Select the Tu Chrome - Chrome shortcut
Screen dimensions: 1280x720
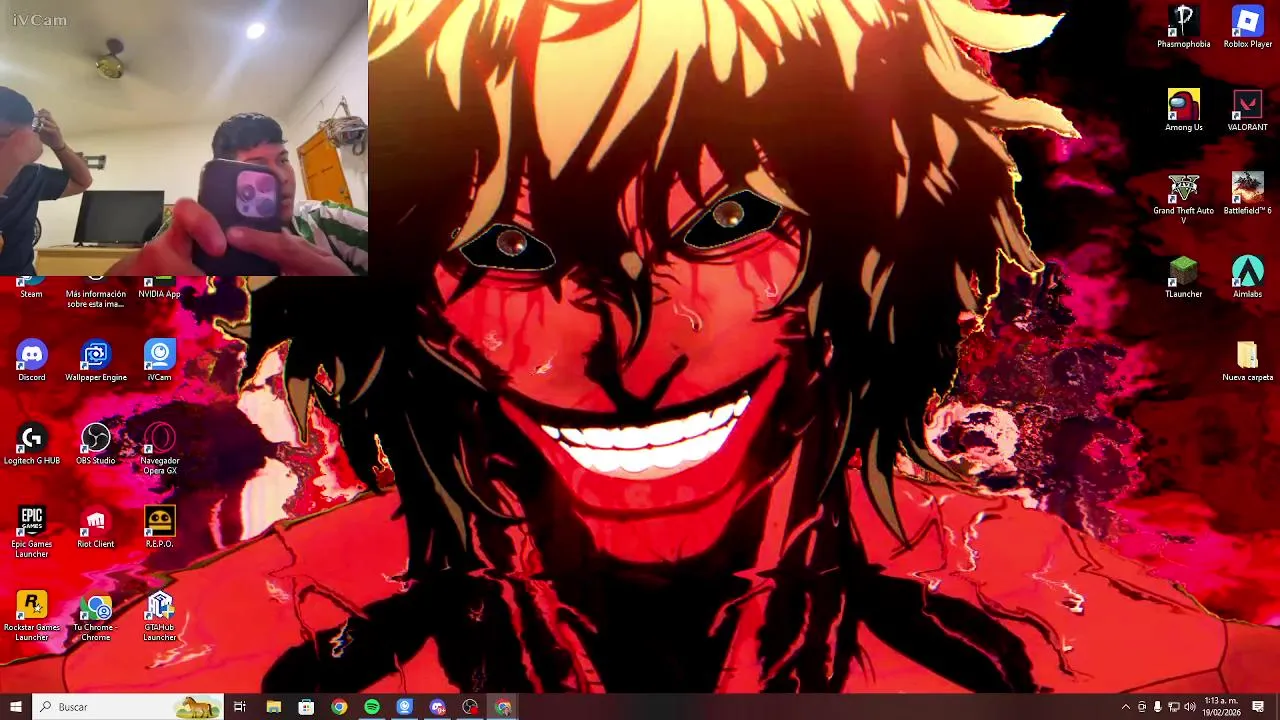(96, 616)
